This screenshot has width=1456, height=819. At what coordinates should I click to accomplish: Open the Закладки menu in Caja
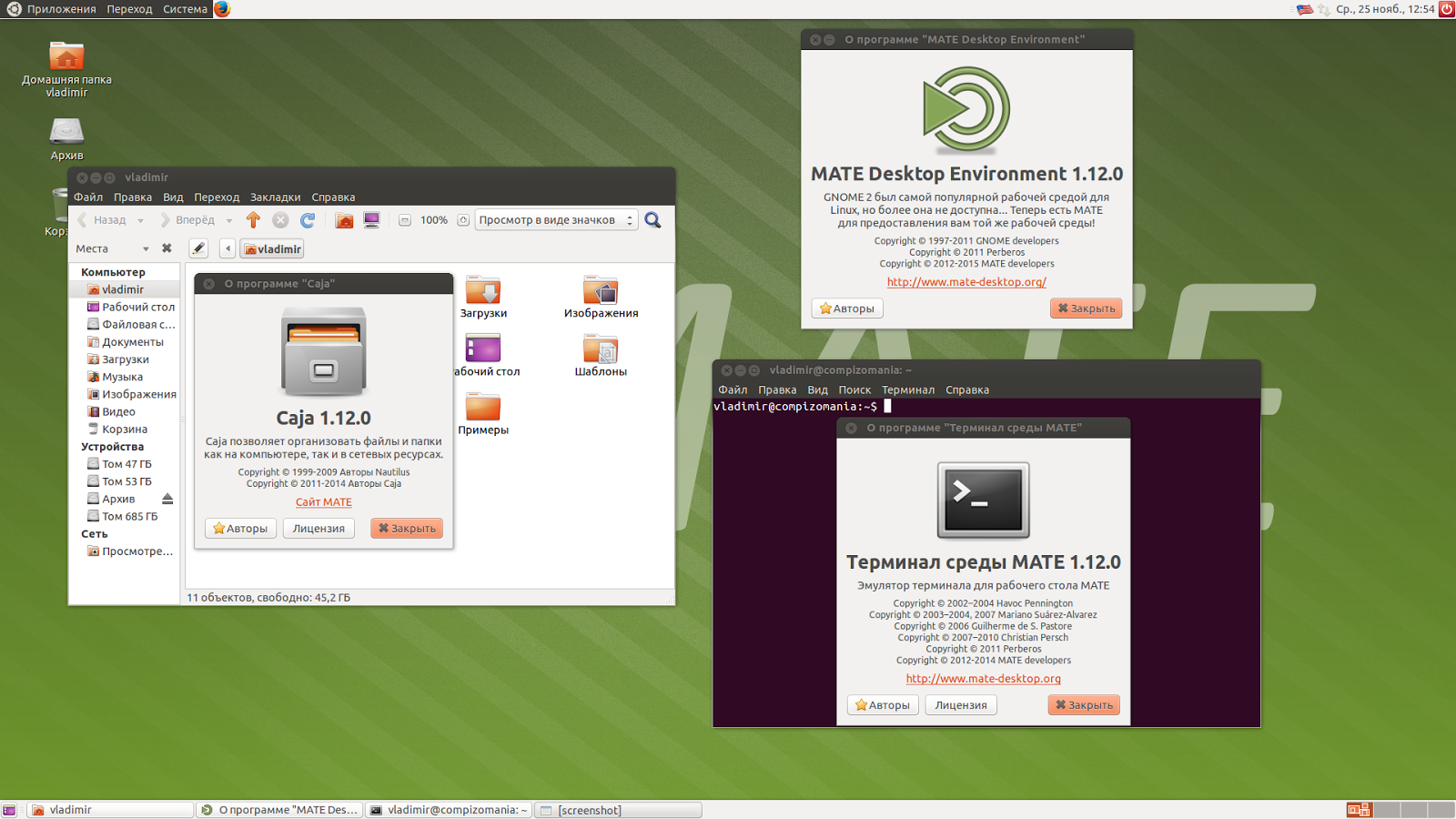[276, 197]
